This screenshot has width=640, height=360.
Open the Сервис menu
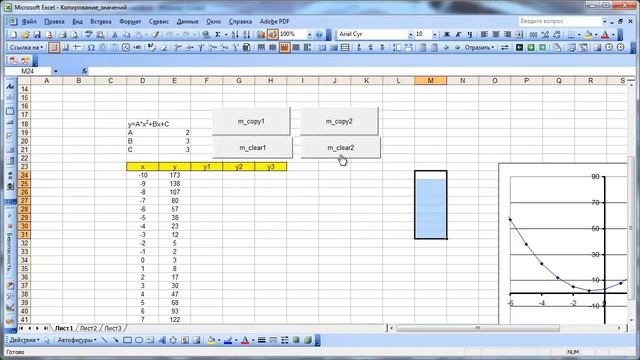coord(159,21)
